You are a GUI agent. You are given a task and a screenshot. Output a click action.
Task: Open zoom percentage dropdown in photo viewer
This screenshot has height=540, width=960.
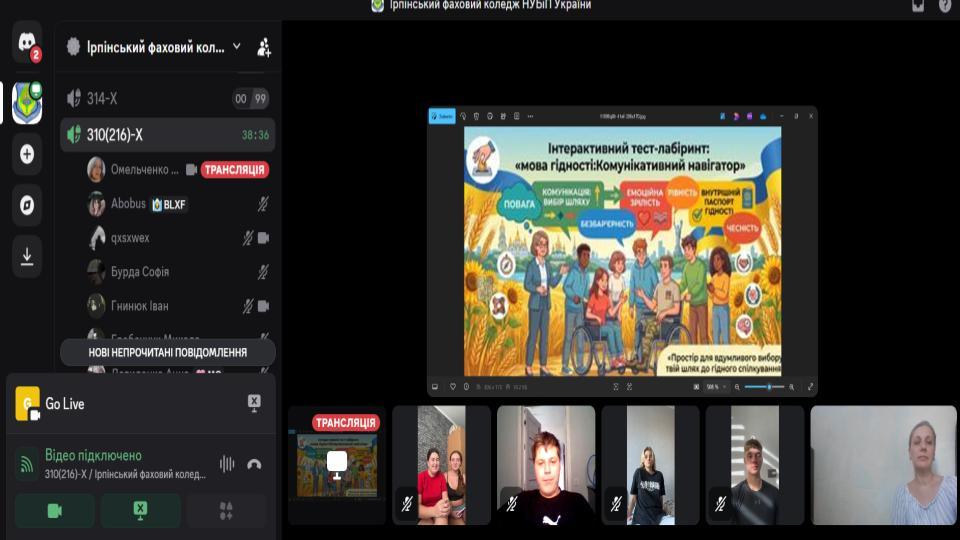(716, 387)
